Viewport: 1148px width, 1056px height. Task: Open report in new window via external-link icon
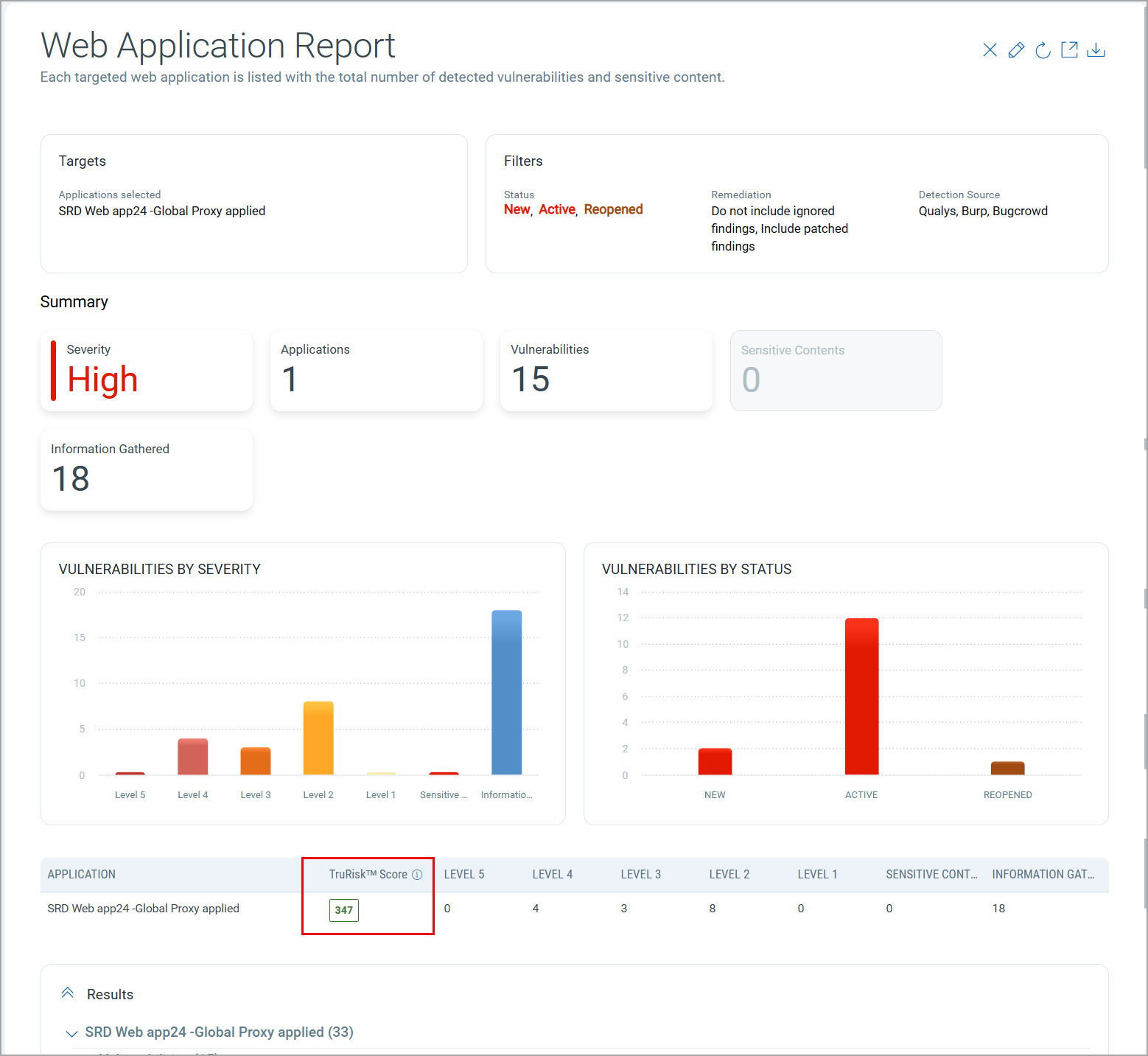(1069, 50)
